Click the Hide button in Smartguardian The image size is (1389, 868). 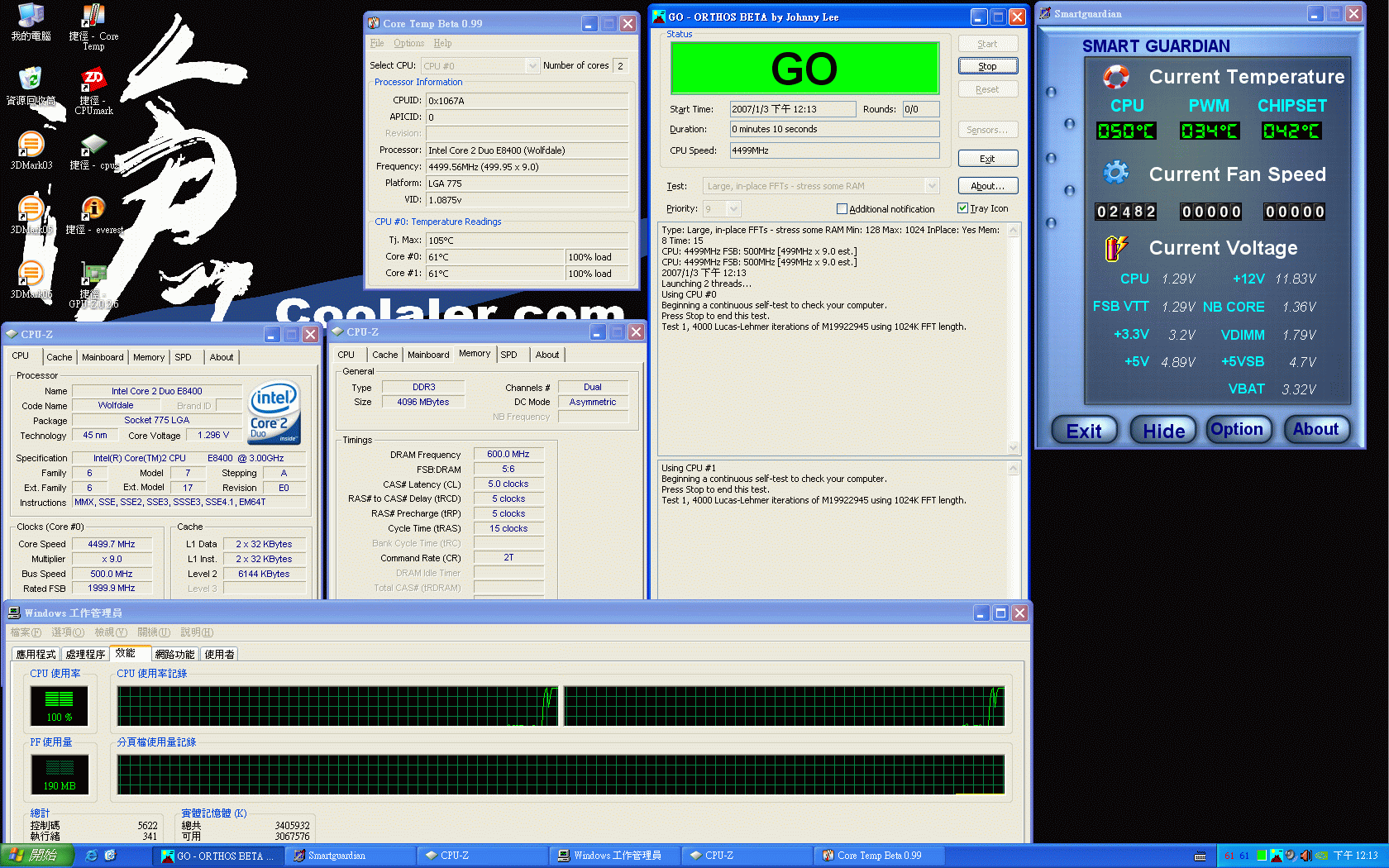[x=1163, y=431]
